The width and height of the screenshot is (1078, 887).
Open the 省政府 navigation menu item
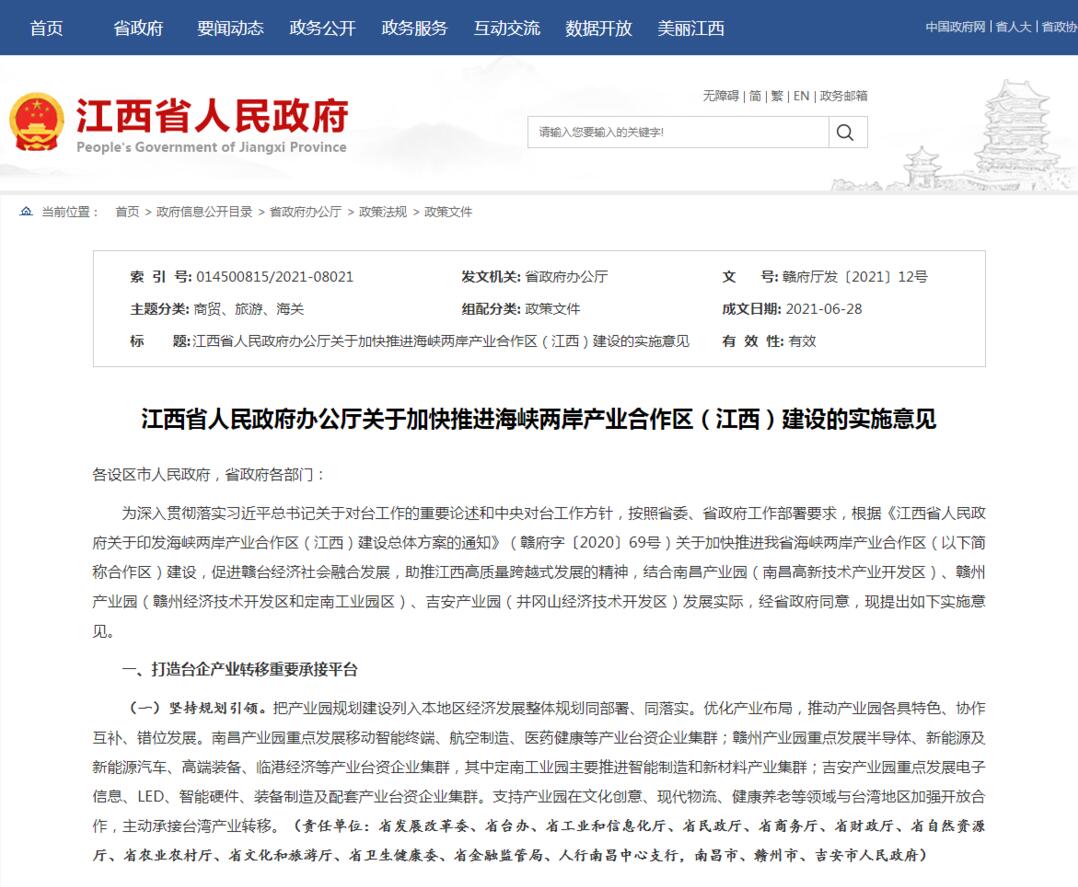click(x=138, y=28)
